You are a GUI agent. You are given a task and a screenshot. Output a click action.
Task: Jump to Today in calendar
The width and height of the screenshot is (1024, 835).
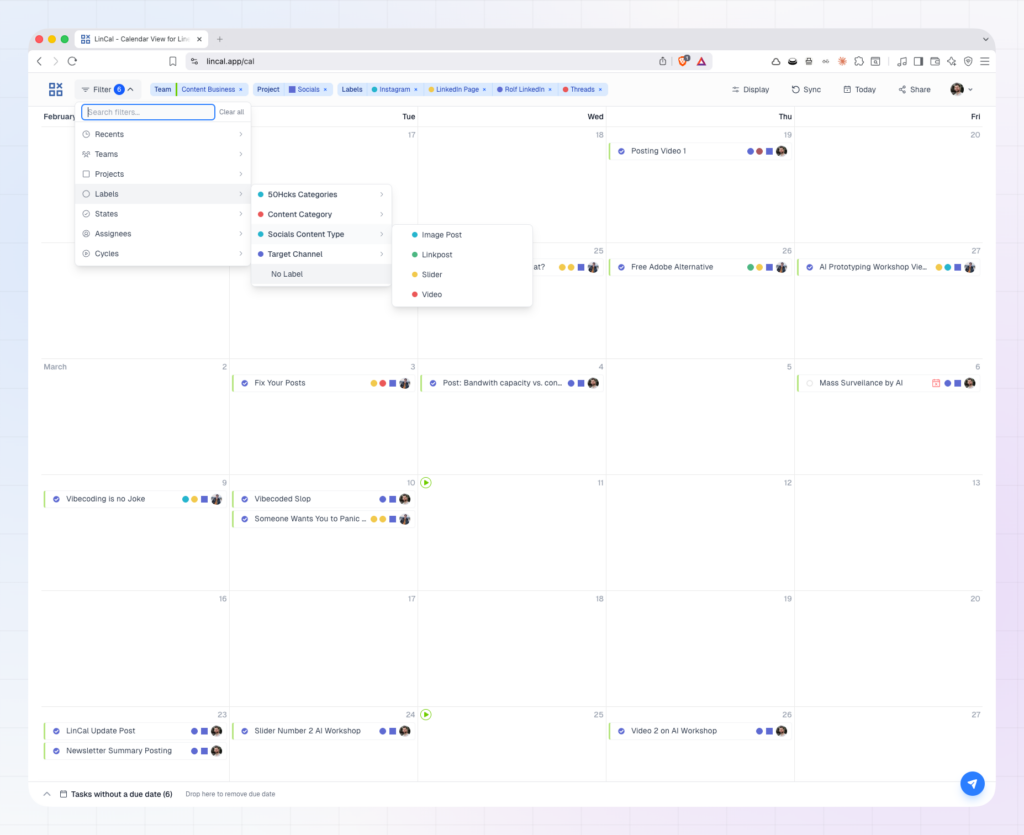click(859, 90)
